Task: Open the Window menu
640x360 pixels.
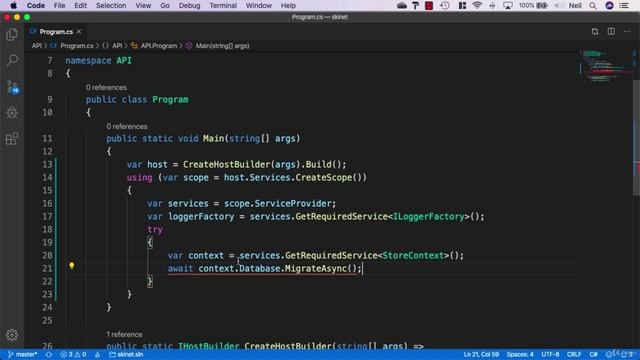Action: [259, 6]
